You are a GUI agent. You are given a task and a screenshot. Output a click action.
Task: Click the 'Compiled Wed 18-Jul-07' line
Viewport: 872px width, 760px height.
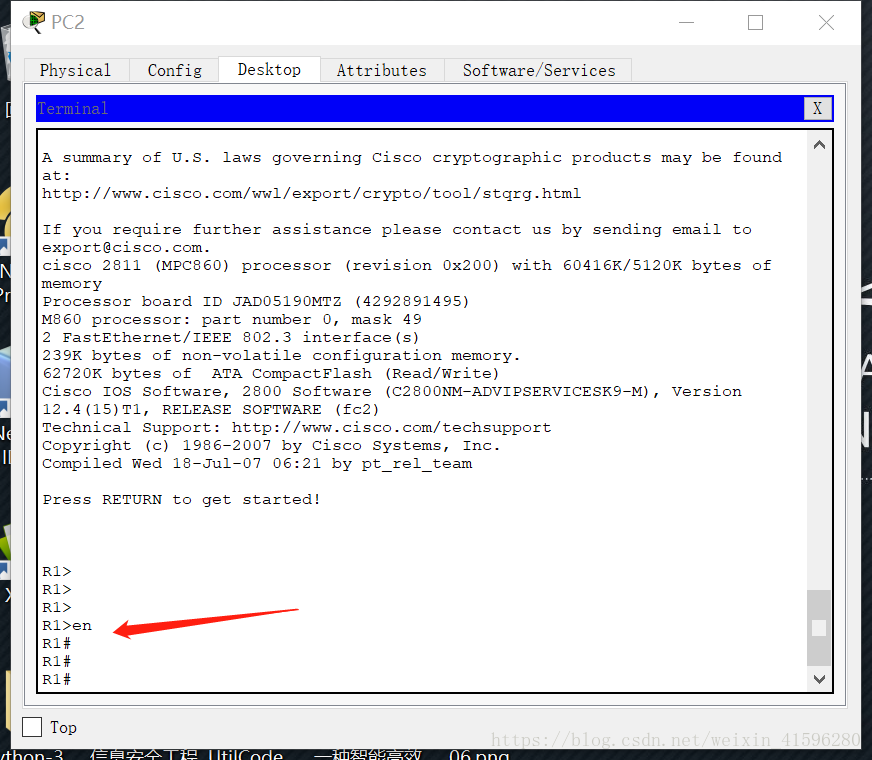click(x=257, y=464)
